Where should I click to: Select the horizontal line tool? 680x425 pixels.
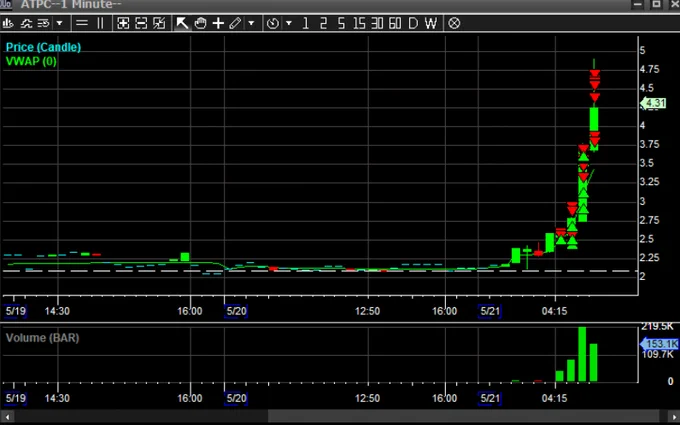(x=82, y=23)
